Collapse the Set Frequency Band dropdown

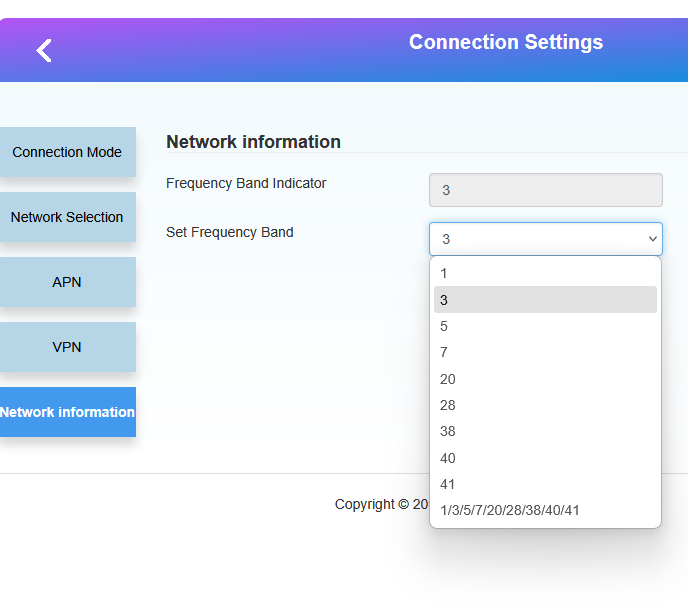pyautogui.click(x=545, y=239)
